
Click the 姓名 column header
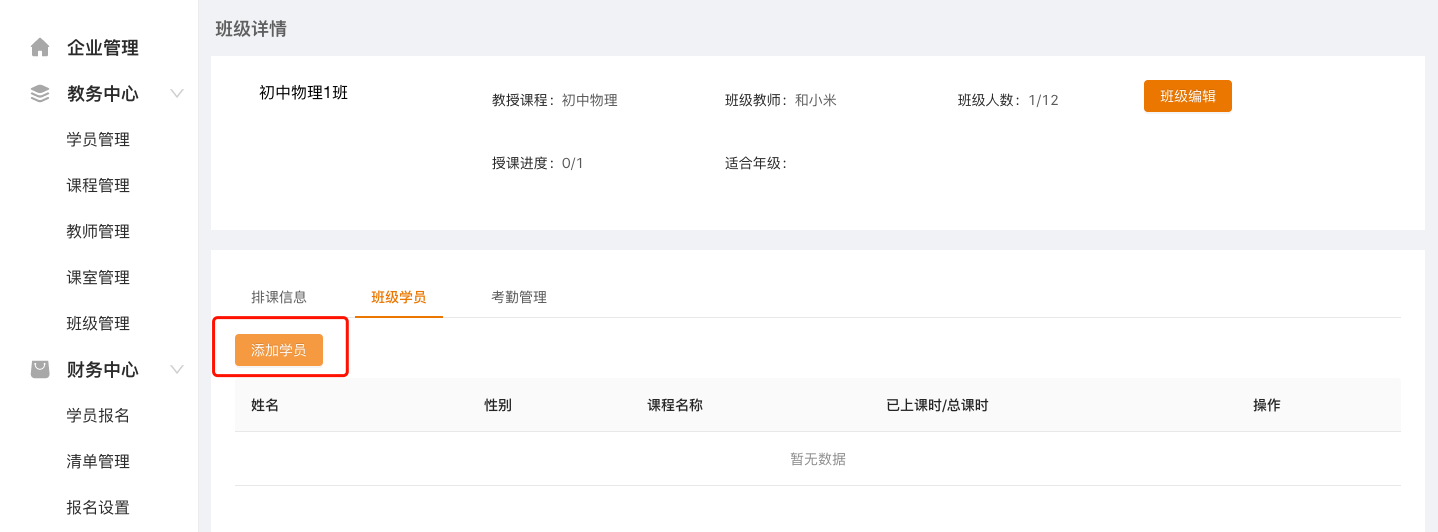click(265, 405)
